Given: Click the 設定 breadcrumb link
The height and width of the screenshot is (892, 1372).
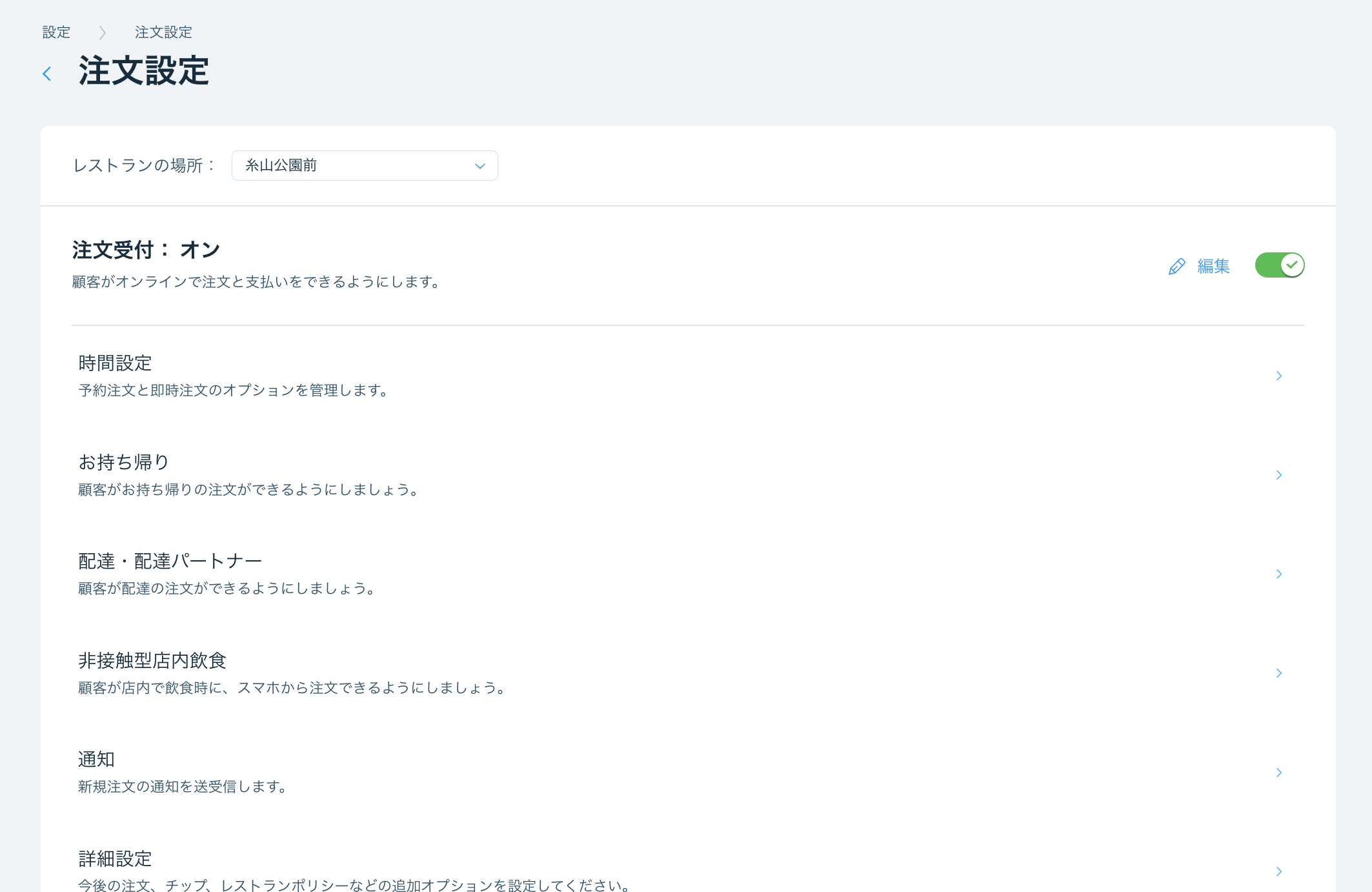Looking at the screenshot, I should [56, 32].
